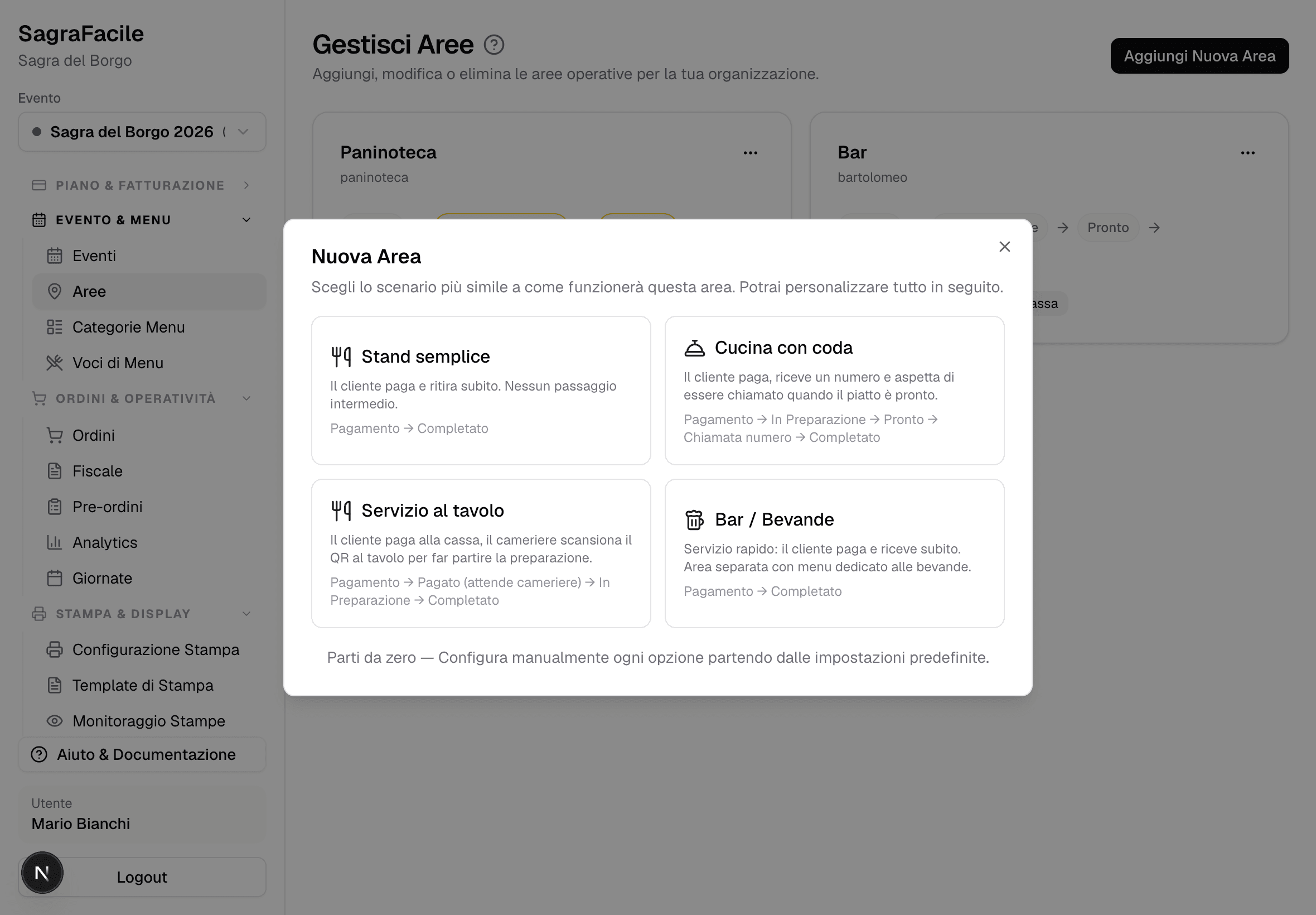Click the Paninoteca card title

(x=388, y=152)
